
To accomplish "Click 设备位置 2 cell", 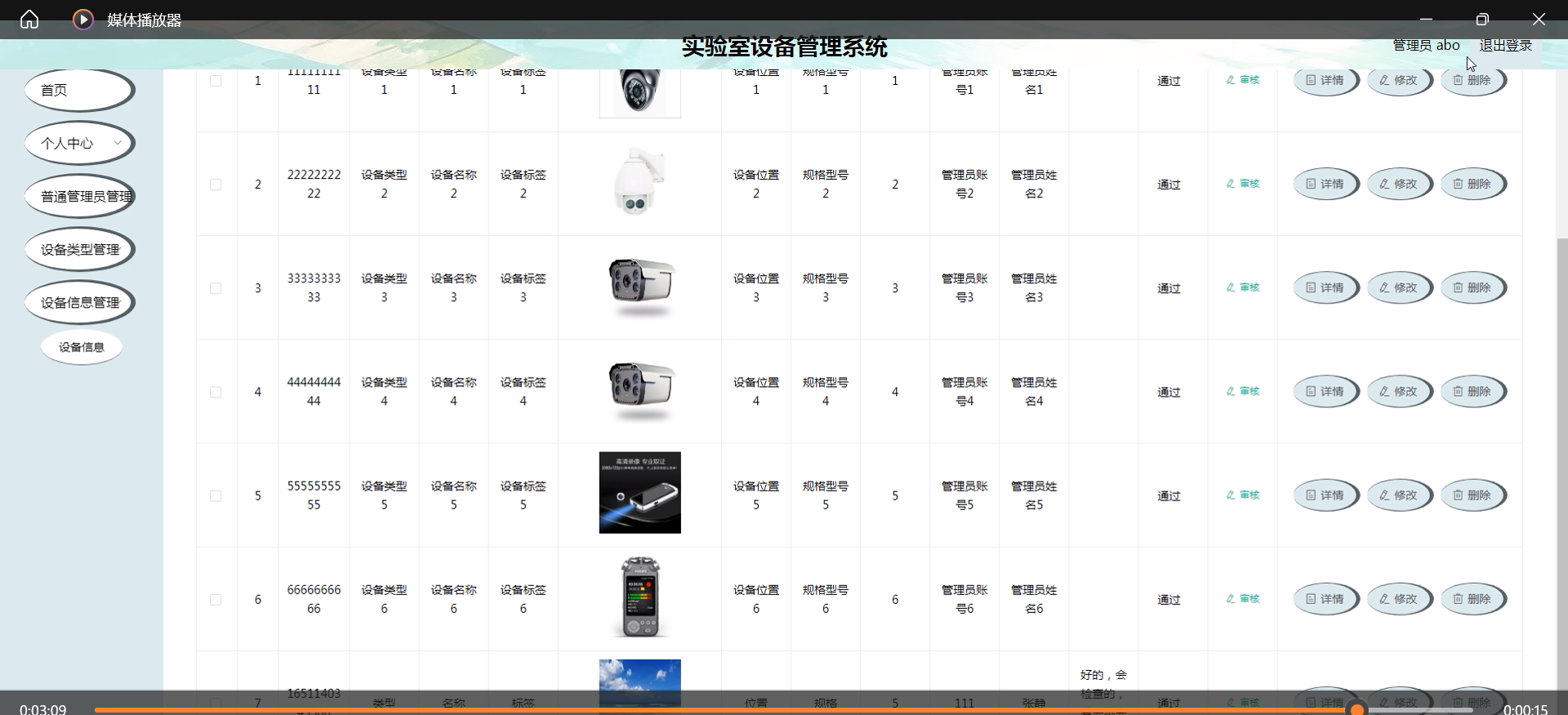I will [x=756, y=184].
